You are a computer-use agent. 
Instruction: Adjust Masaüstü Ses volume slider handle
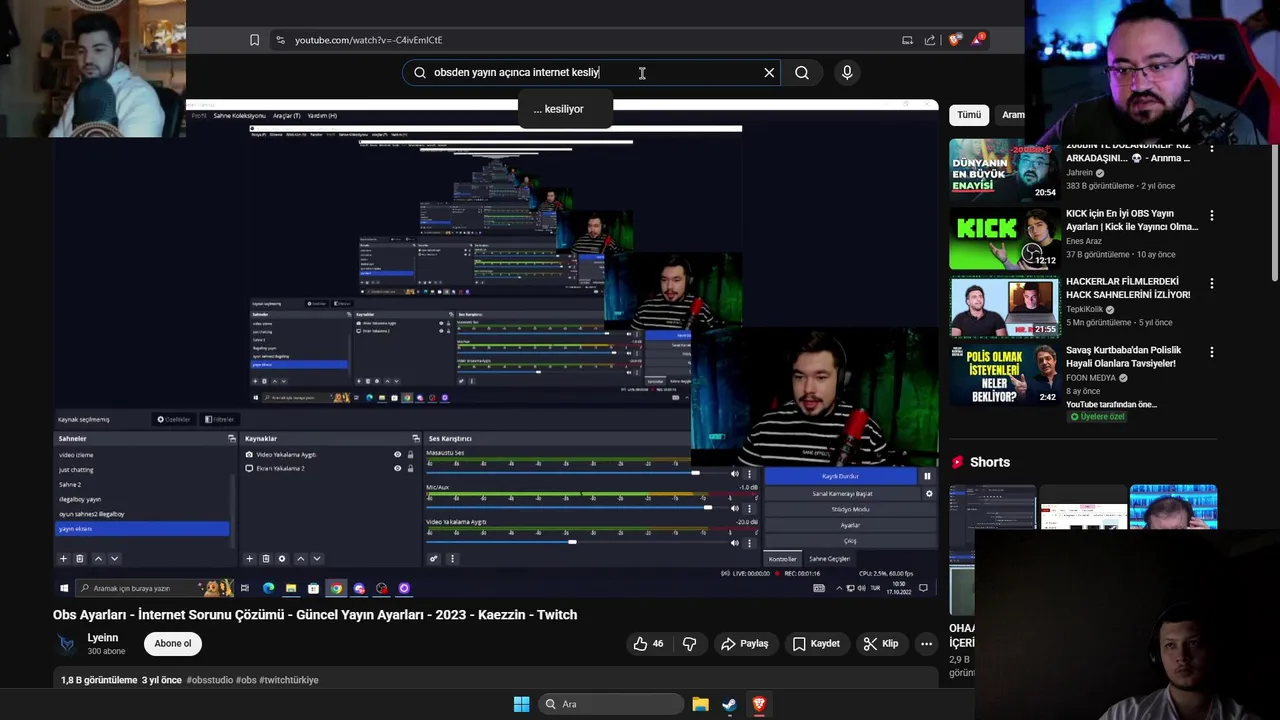tap(695, 473)
